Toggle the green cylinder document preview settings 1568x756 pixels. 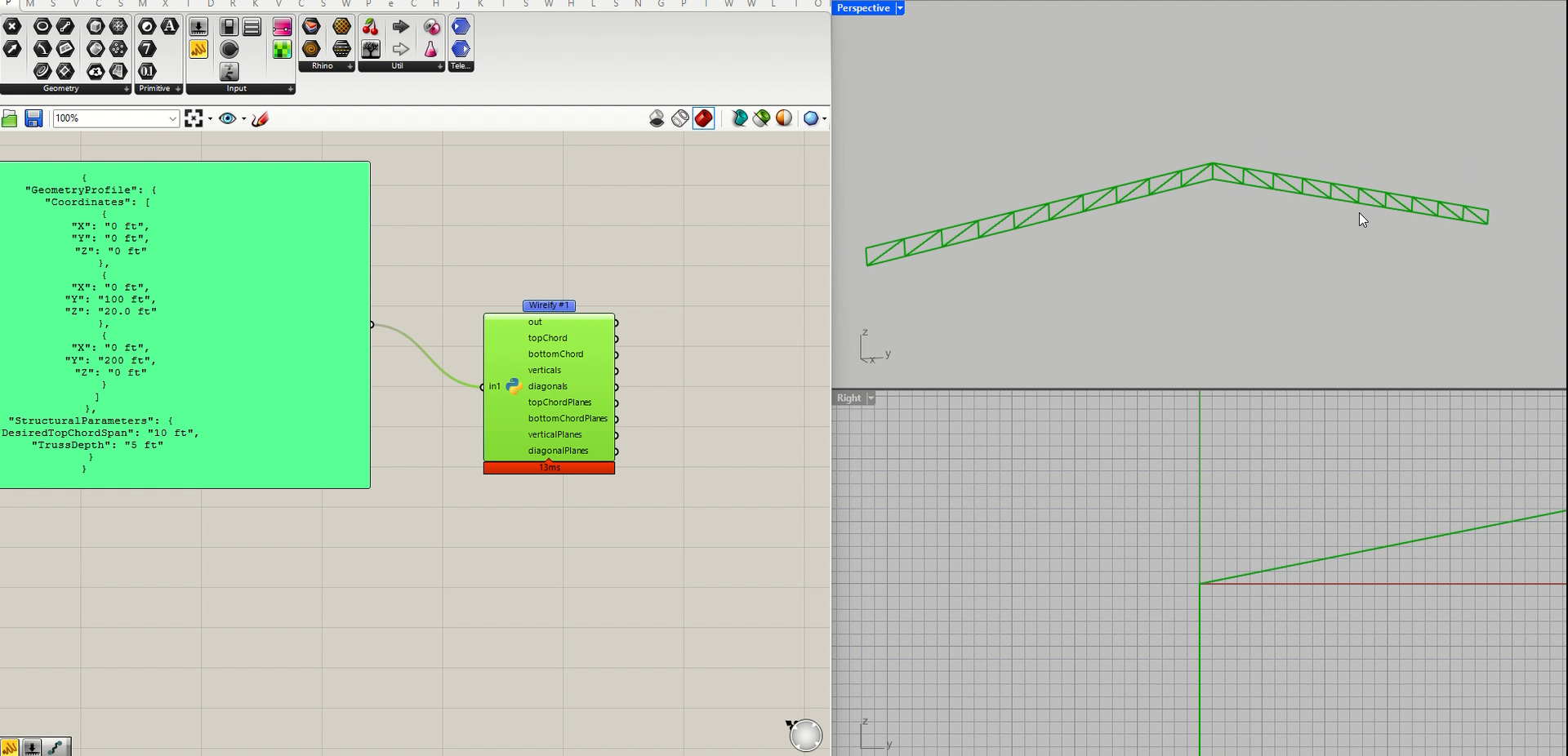click(761, 118)
